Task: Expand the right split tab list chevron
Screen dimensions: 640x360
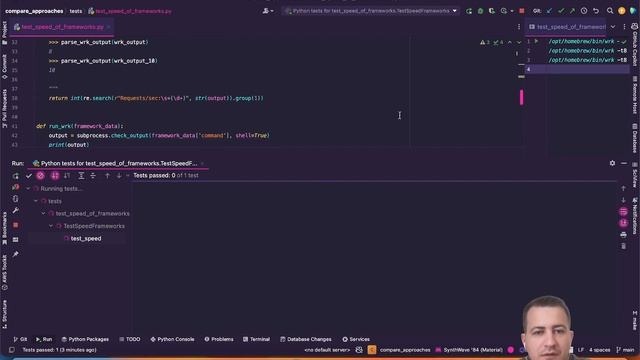Action: pos(613,27)
